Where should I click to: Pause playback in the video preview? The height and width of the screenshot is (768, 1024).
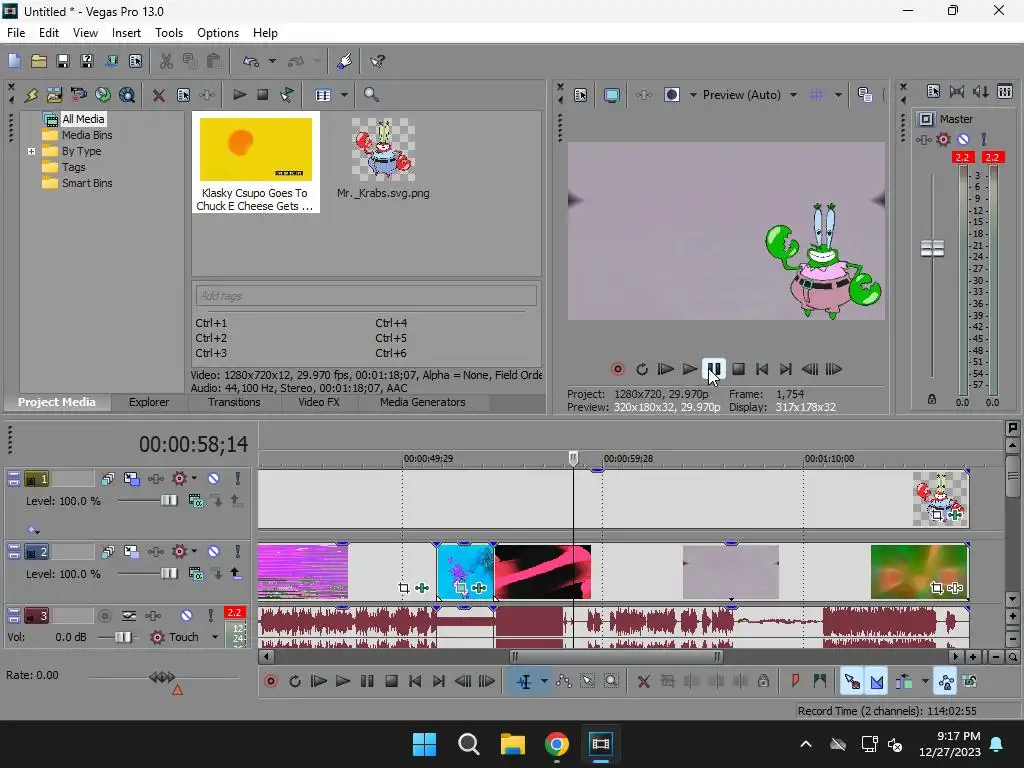(x=714, y=369)
